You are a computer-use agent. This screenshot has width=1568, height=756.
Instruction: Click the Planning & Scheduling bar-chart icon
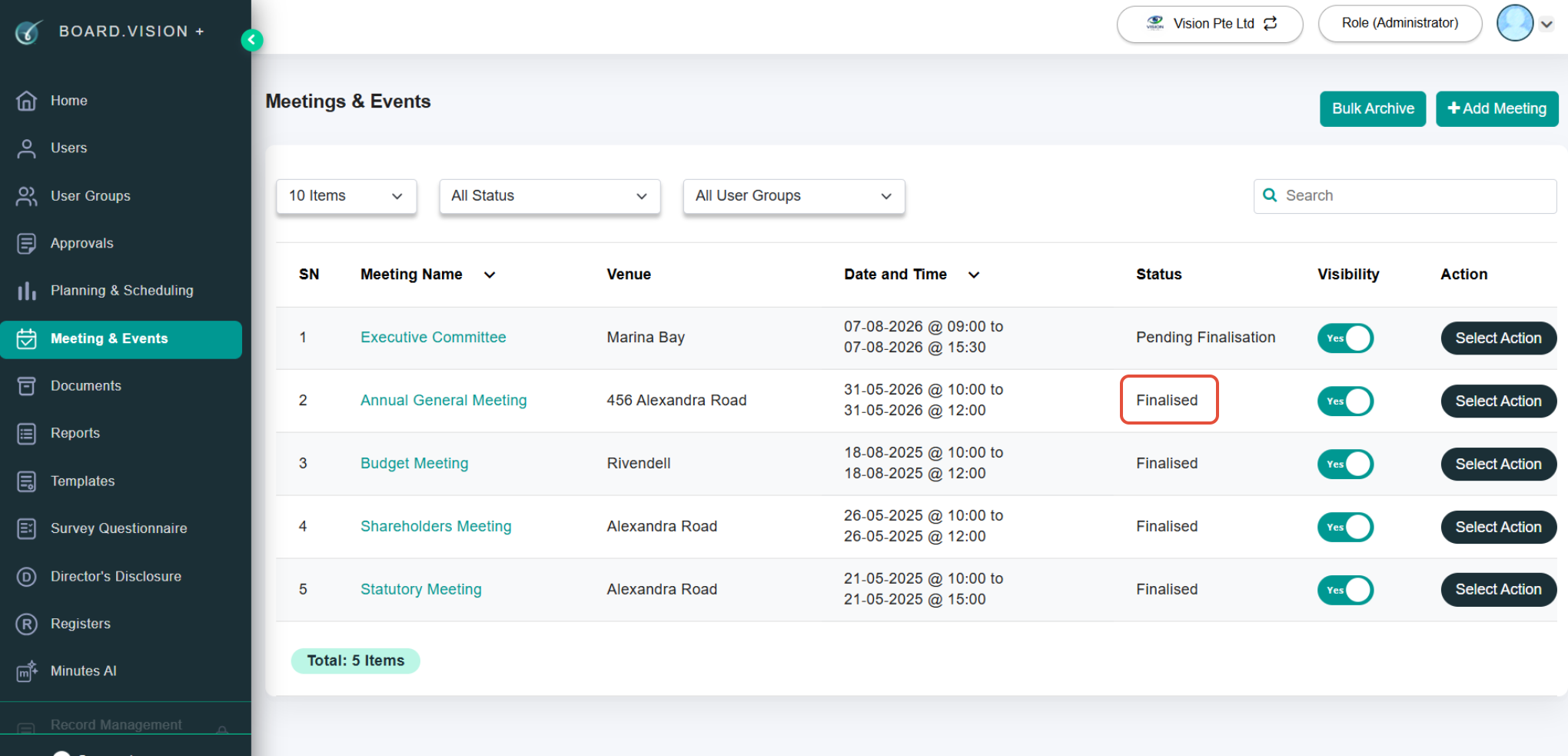[27, 291]
